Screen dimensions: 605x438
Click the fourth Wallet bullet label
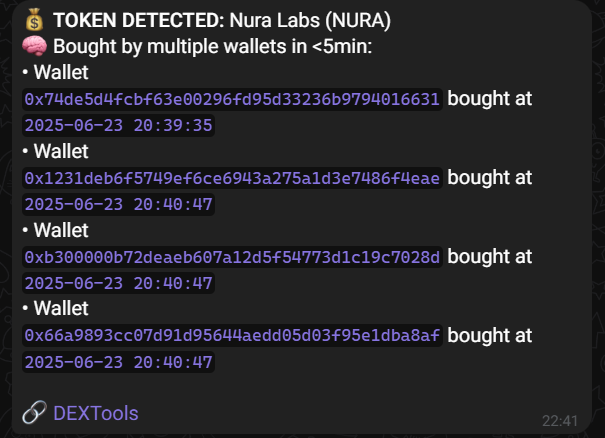61,308
